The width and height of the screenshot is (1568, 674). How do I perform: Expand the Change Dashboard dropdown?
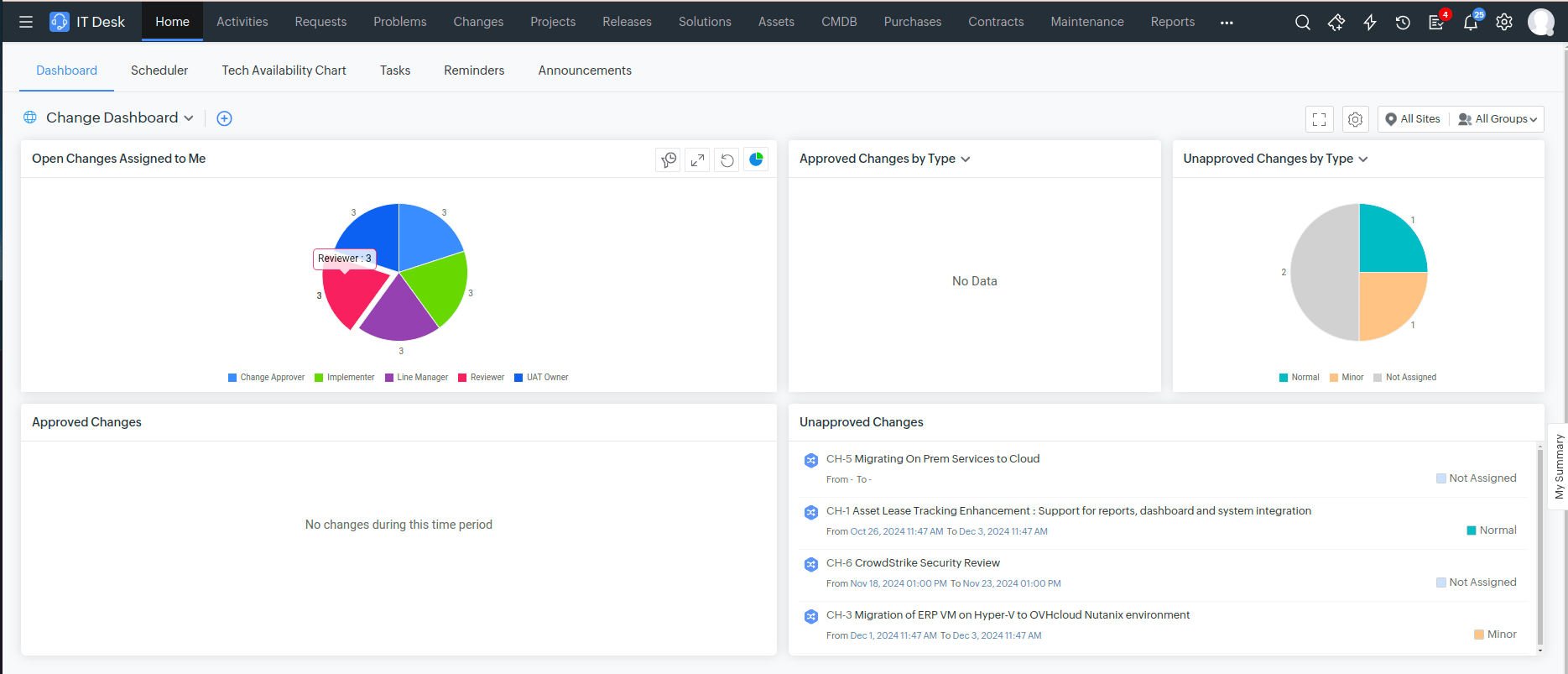120,118
